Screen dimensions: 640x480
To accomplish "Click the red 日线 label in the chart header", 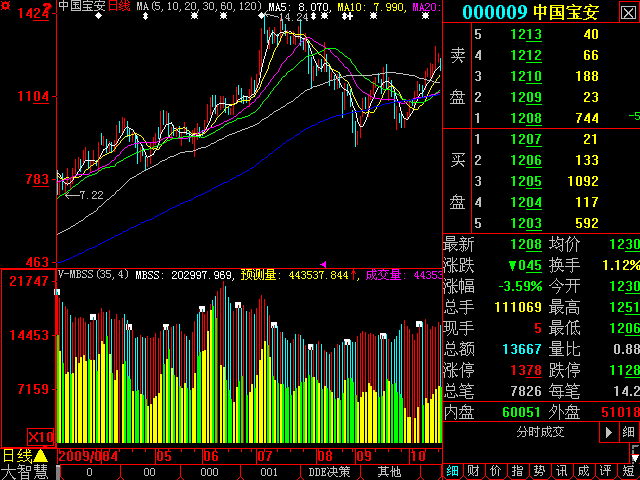I will coord(119,6).
